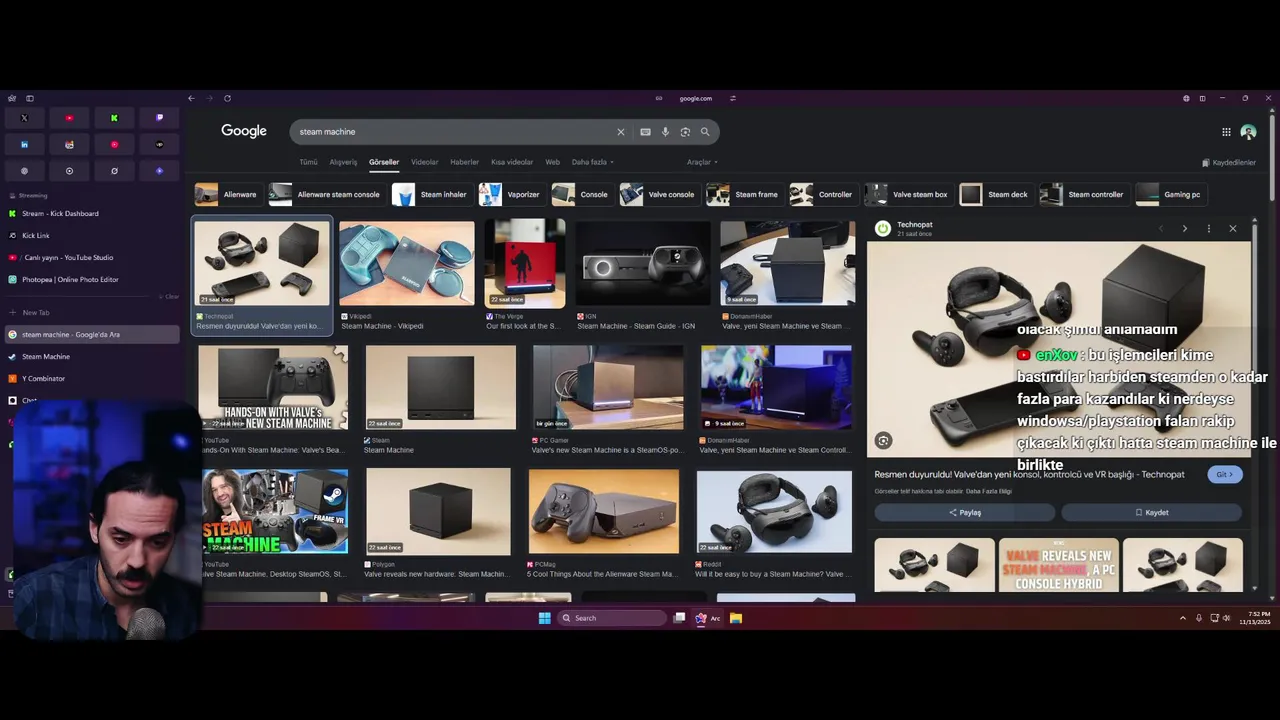Open split view icon in title bar
Viewport: 1280px width, 720px height.
(x=1202, y=98)
